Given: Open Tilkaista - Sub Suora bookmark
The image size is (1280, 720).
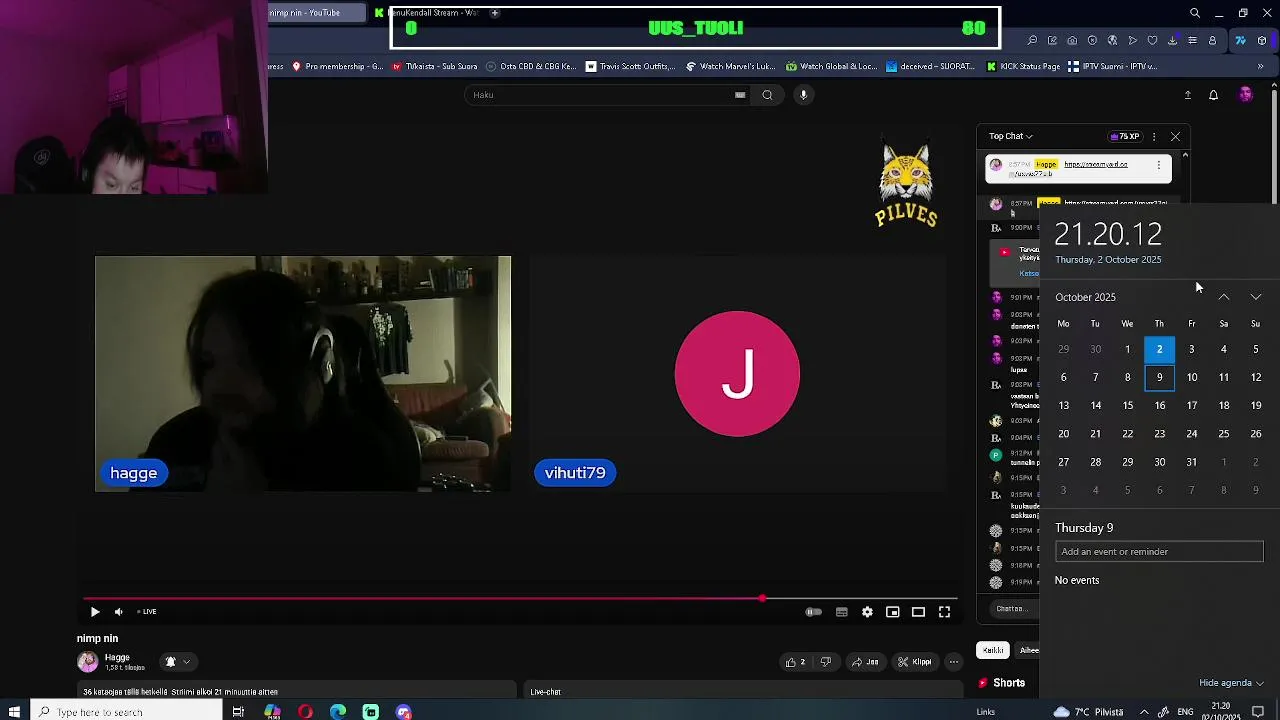Looking at the screenshot, I should click(435, 66).
